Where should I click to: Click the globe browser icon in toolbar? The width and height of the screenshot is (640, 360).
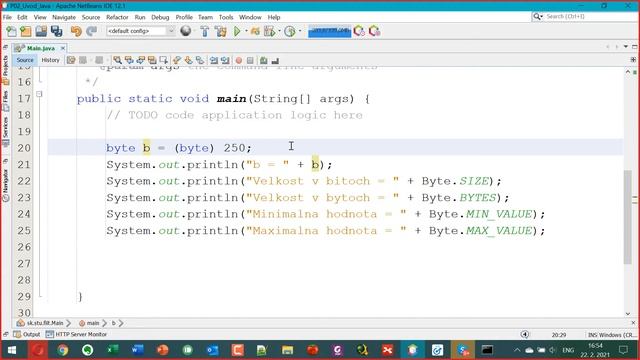click(186, 31)
